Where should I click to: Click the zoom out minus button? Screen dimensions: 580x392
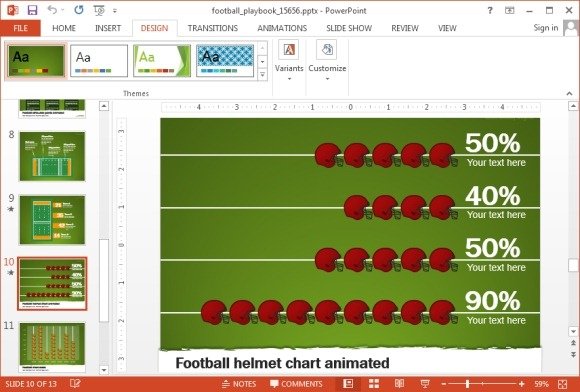tap(444, 384)
